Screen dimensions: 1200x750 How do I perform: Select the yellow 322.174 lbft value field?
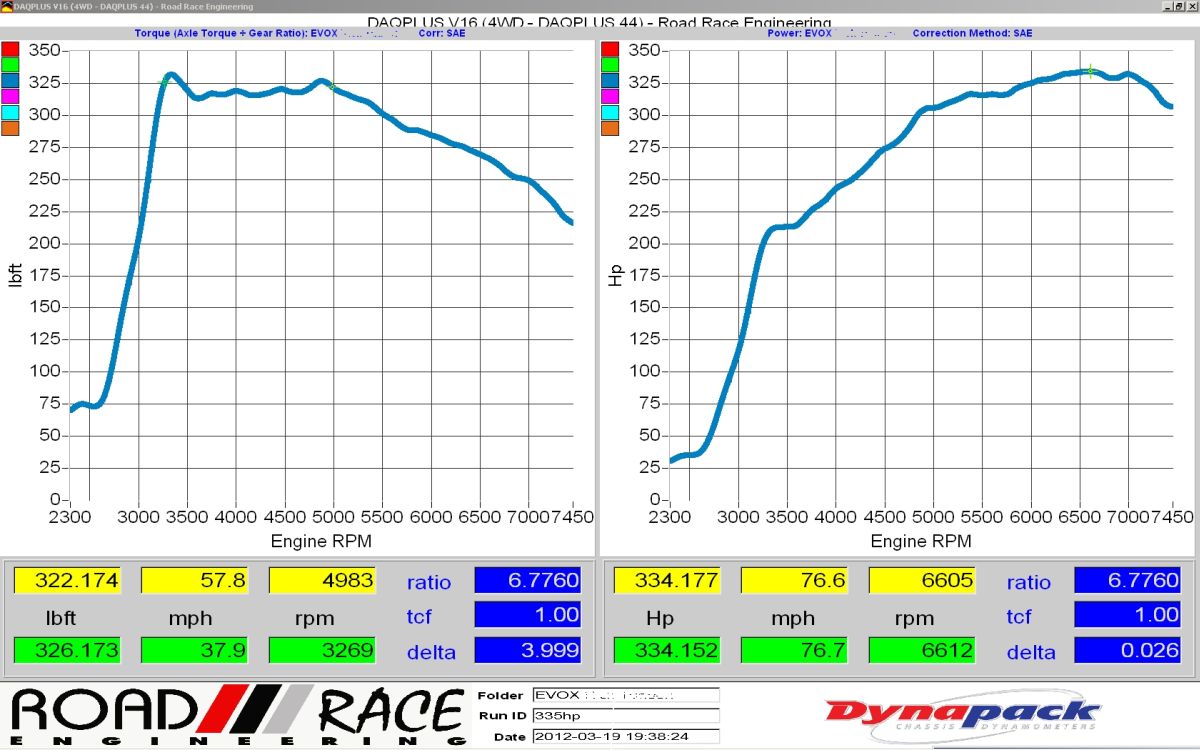(66, 581)
